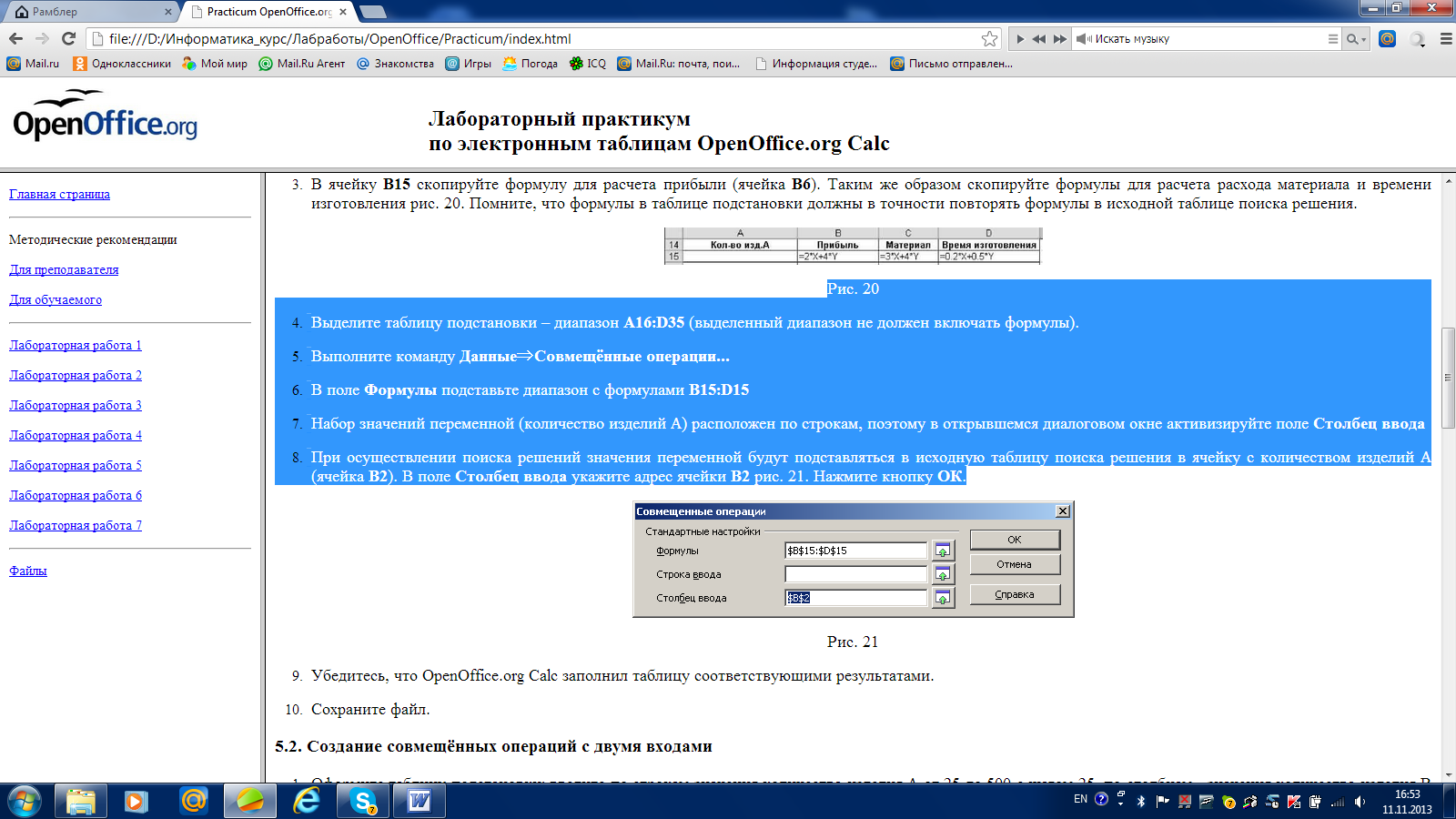Open the Для обучаемого link
Screen dimensions: 1456x819
[56, 299]
